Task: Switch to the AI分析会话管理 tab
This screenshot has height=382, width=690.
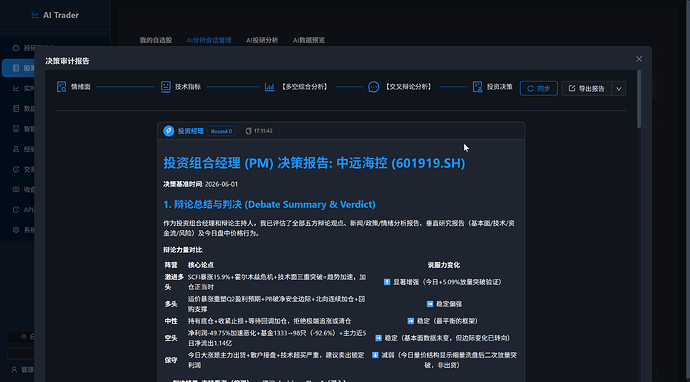Action: (209, 40)
